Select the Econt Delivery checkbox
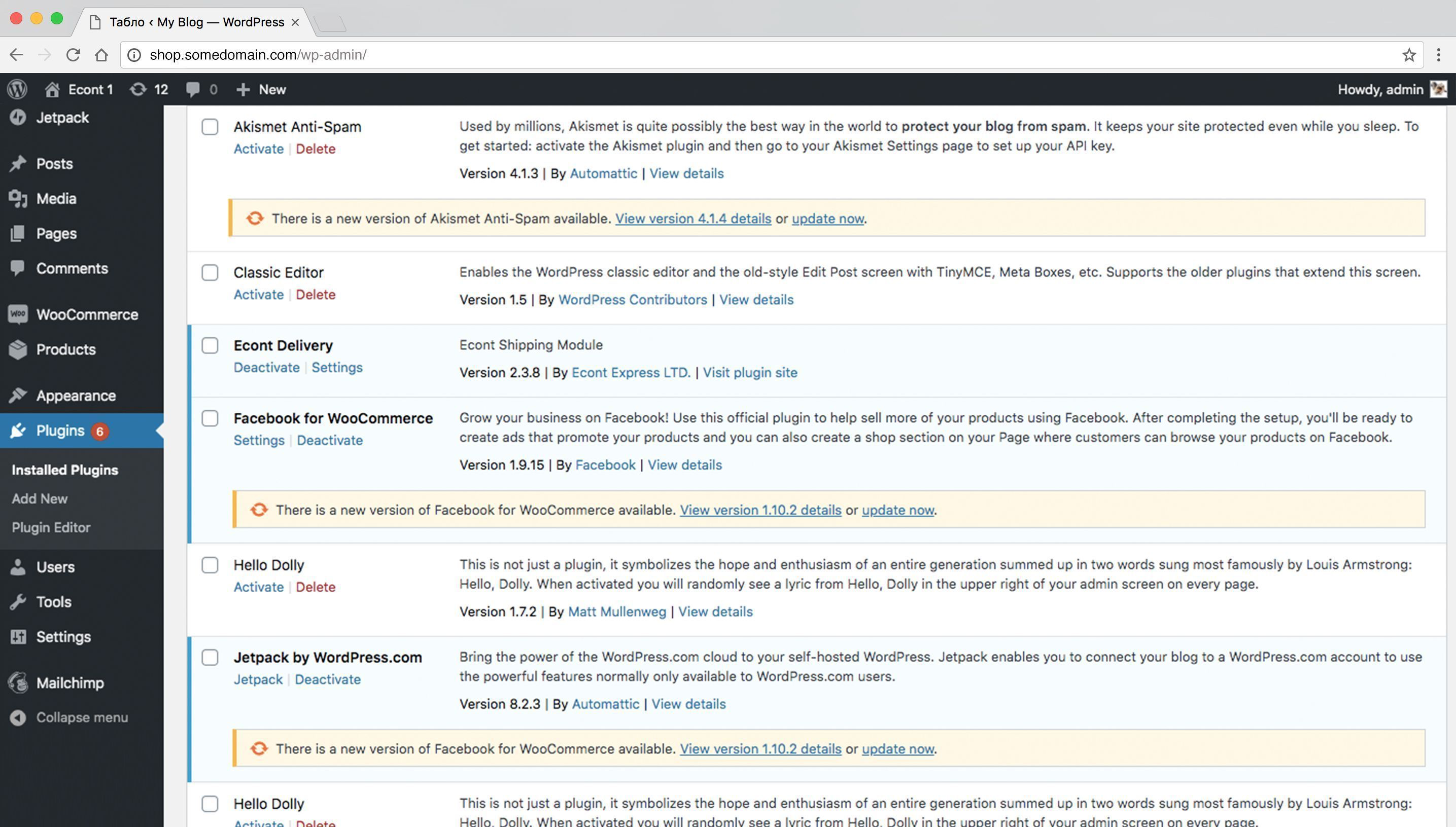Screen dimensions: 1456x827 pyautogui.click(x=210, y=345)
